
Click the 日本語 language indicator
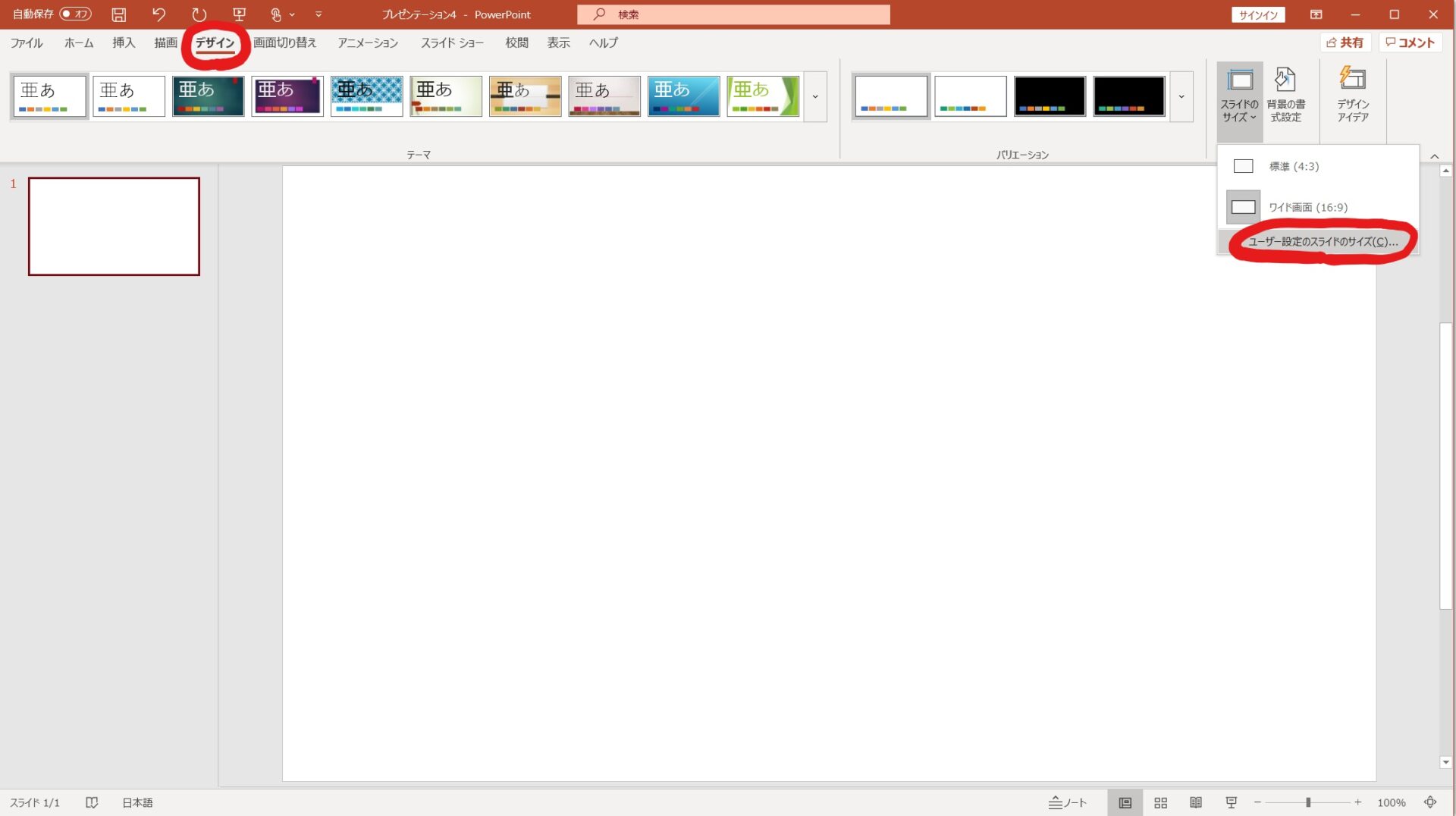[138, 802]
